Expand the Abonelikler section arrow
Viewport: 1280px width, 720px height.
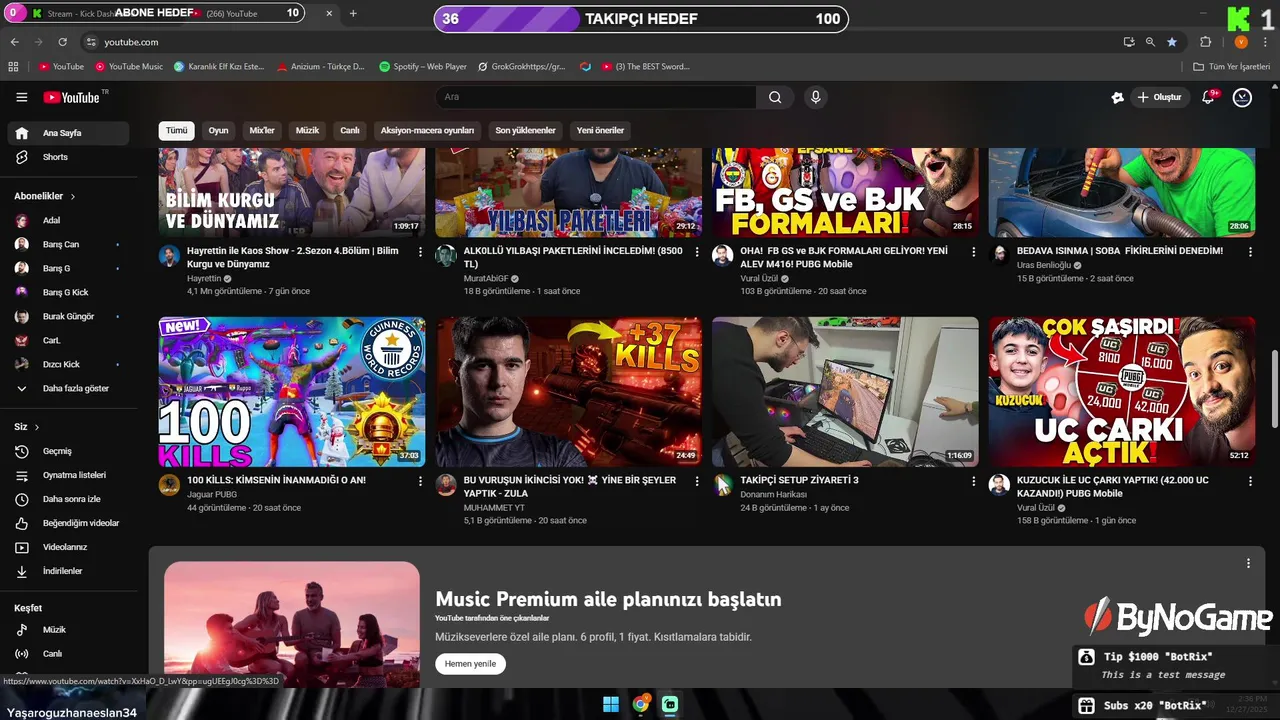click(x=73, y=196)
